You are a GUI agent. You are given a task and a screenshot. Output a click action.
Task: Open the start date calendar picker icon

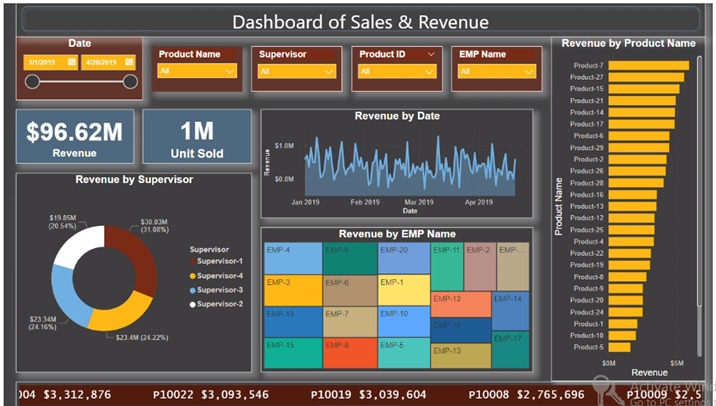coord(72,62)
